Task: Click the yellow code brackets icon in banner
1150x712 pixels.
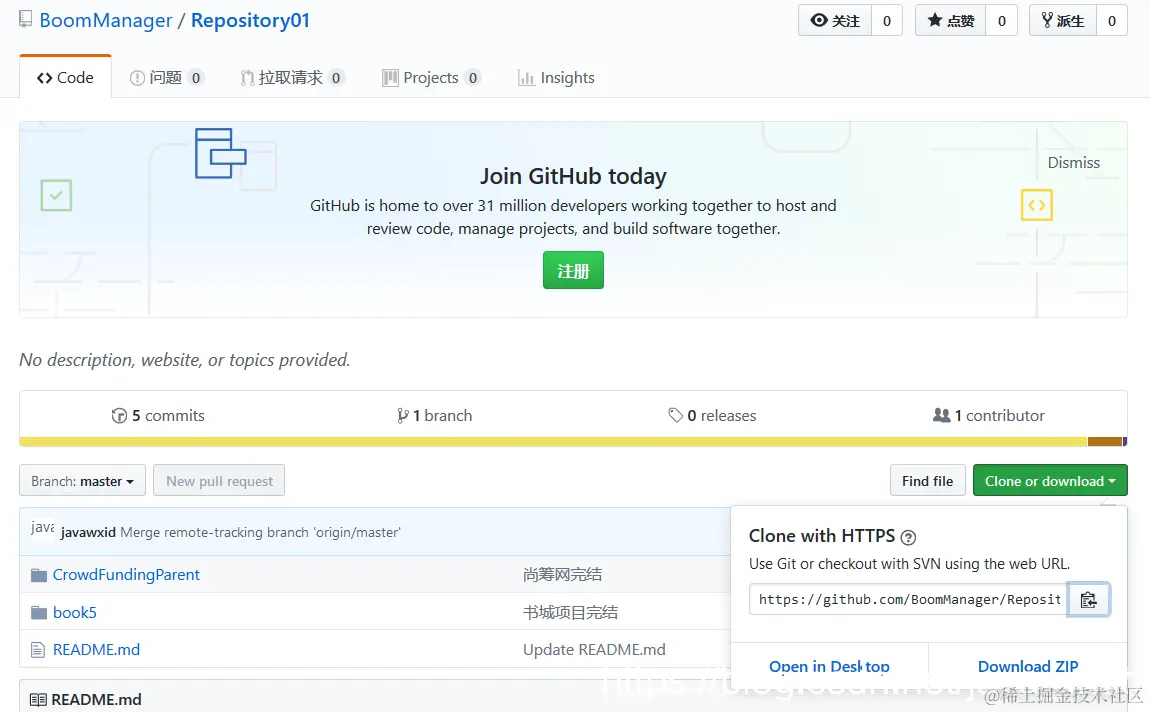Action: click(1037, 205)
